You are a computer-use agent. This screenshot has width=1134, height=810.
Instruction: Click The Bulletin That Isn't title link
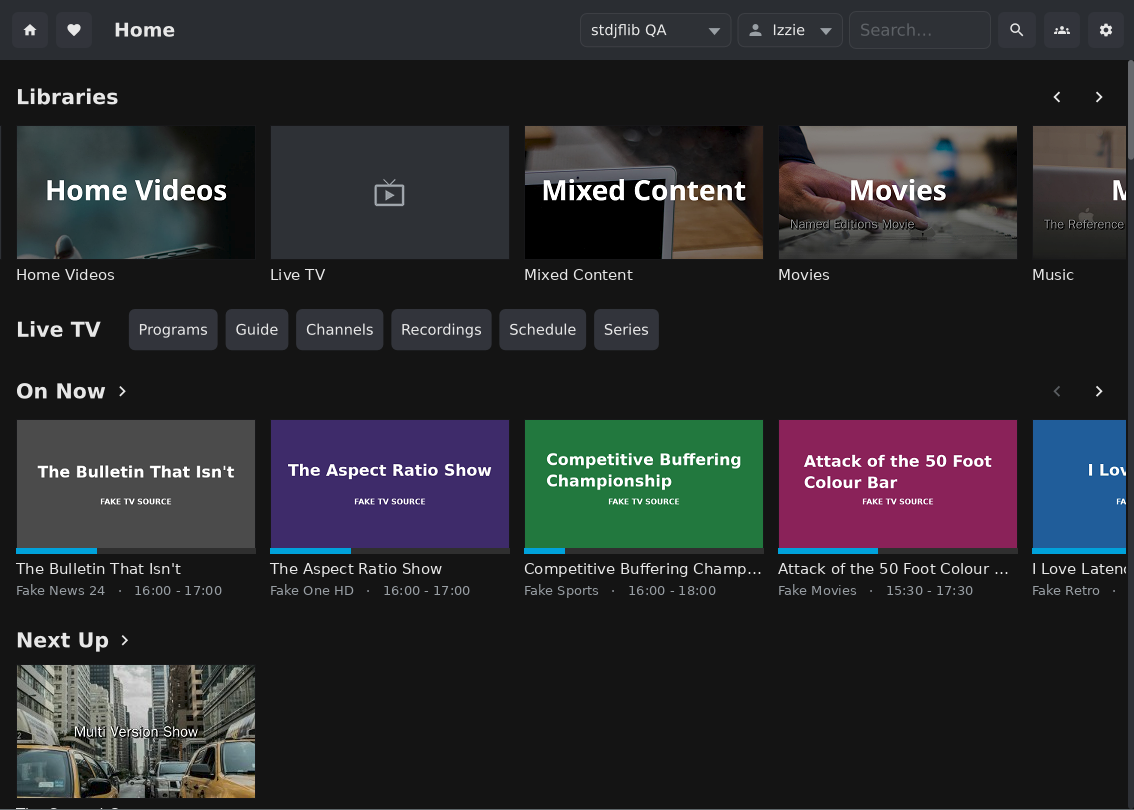(x=98, y=569)
